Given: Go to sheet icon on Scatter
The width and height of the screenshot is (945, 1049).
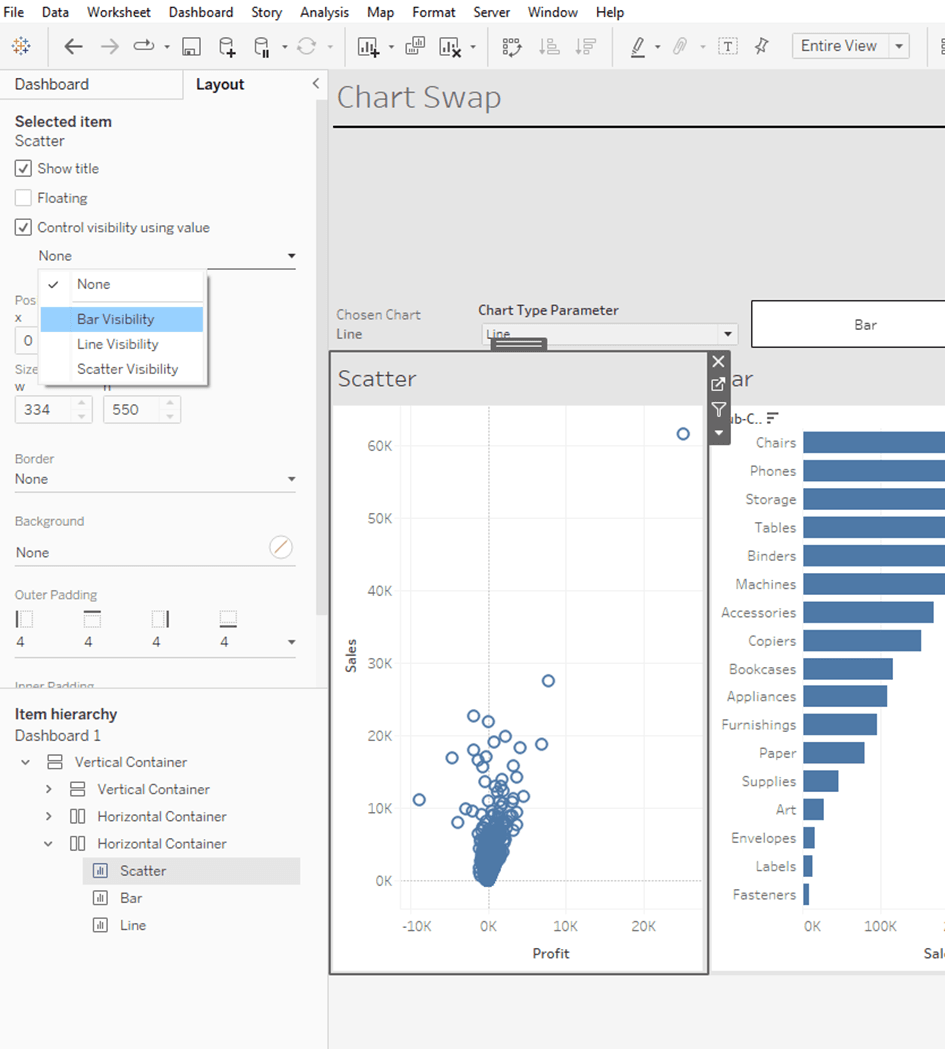Looking at the screenshot, I should tap(718, 385).
